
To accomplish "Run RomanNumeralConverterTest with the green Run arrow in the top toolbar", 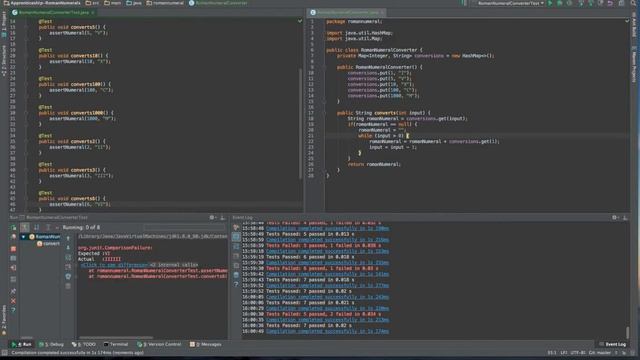I will 550,3.
